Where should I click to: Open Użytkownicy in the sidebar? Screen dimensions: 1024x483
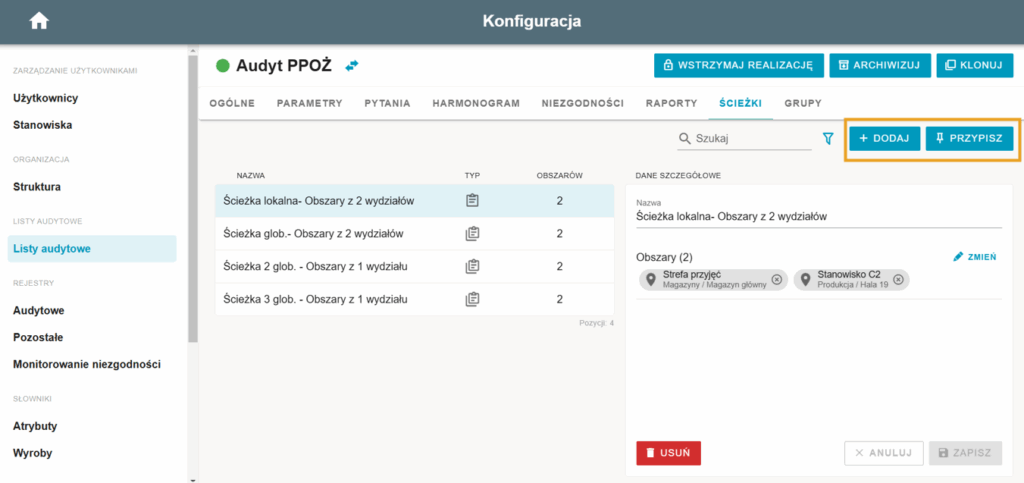(x=46, y=98)
